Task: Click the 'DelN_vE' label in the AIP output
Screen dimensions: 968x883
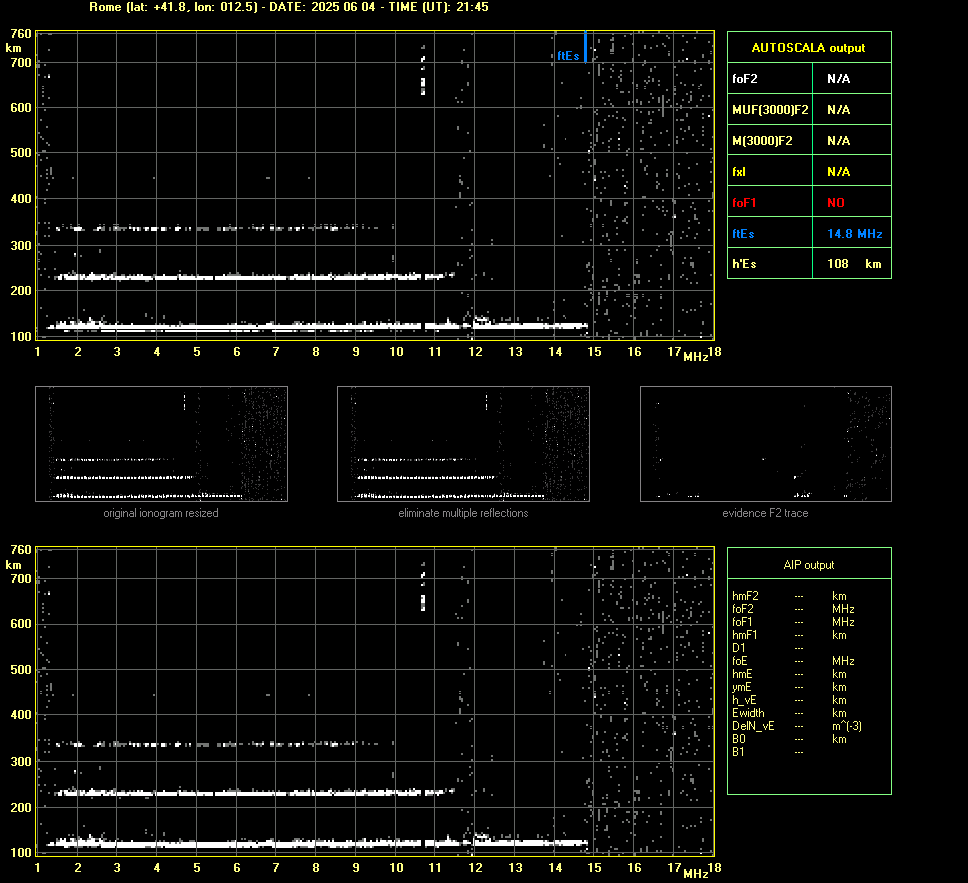Action: (x=753, y=726)
